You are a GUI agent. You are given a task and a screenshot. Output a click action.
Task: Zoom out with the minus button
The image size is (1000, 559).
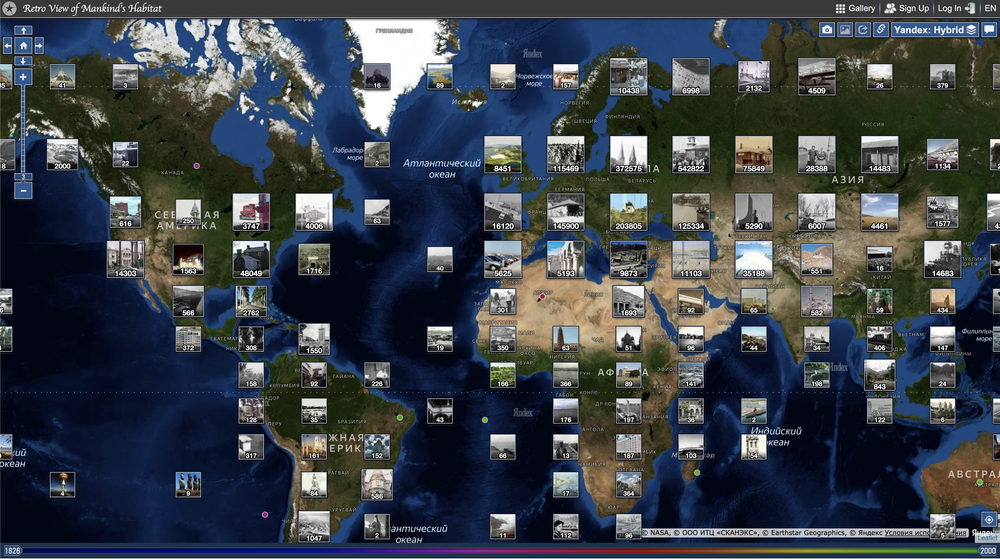23,190
